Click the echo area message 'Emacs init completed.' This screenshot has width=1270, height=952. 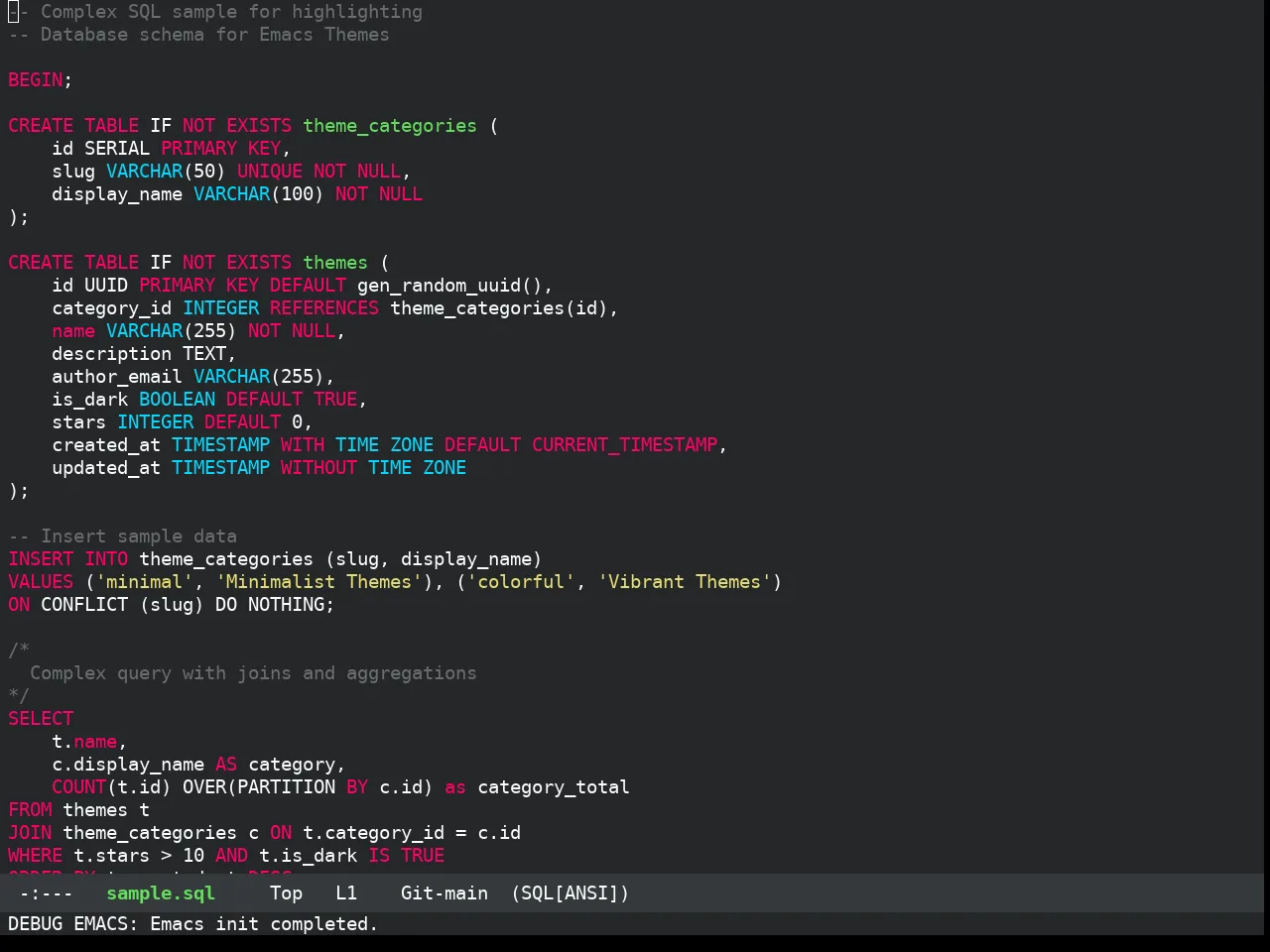tap(264, 924)
